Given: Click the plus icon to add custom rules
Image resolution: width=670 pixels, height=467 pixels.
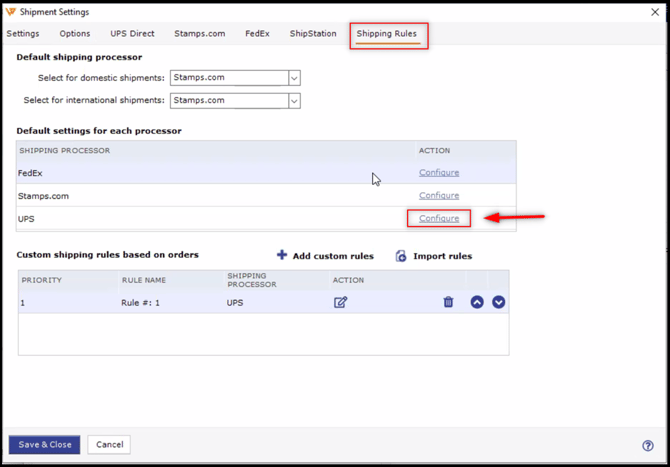Looking at the screenshot, I should 282,255.
